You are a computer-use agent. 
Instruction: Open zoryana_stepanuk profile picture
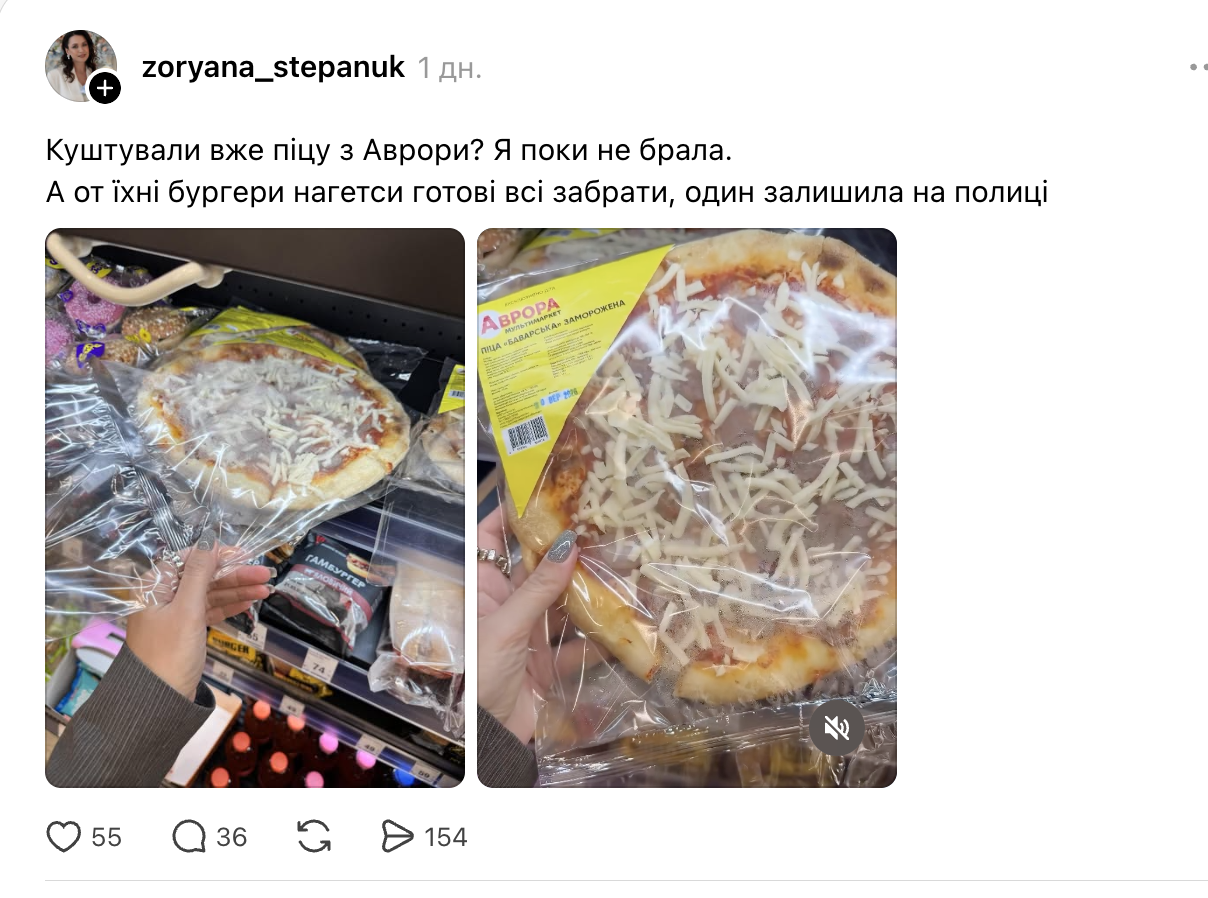[80, 65]
